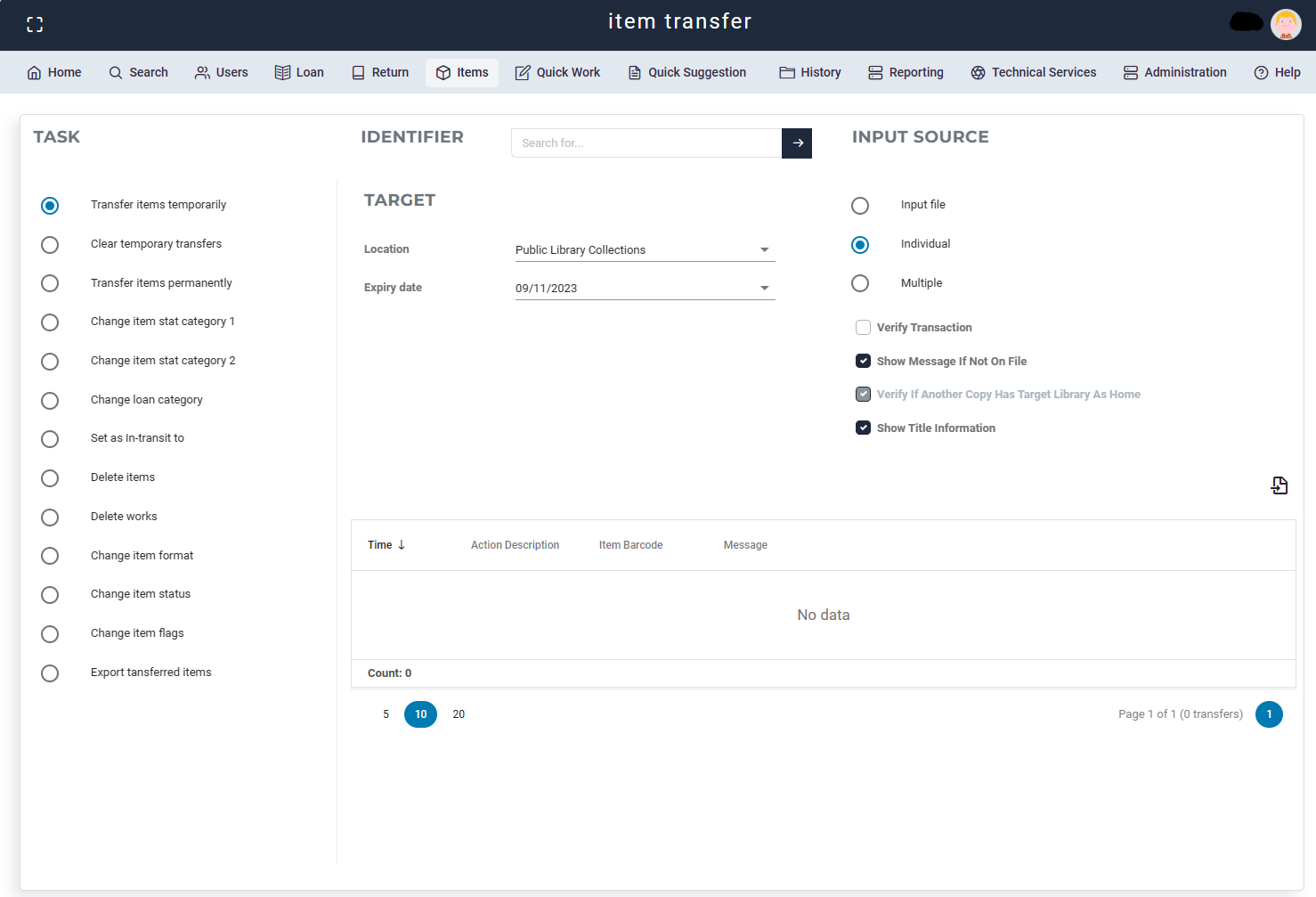
Task: Click the export transfers file icon
Action: [1279, 485]
